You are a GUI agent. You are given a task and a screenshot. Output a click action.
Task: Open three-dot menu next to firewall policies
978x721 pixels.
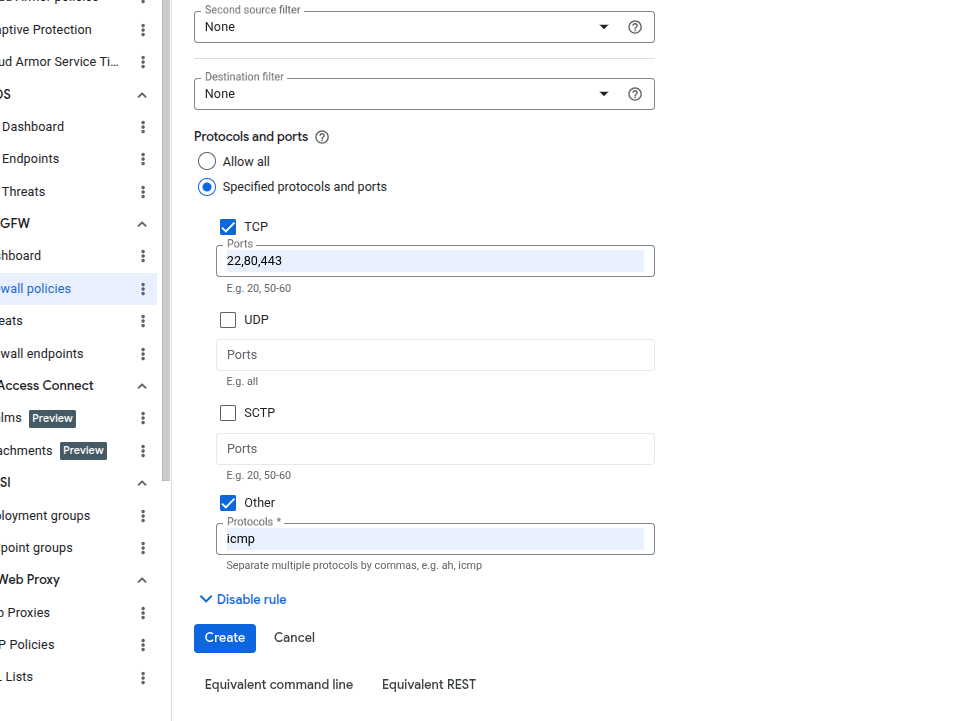click(x=143, y=289)
